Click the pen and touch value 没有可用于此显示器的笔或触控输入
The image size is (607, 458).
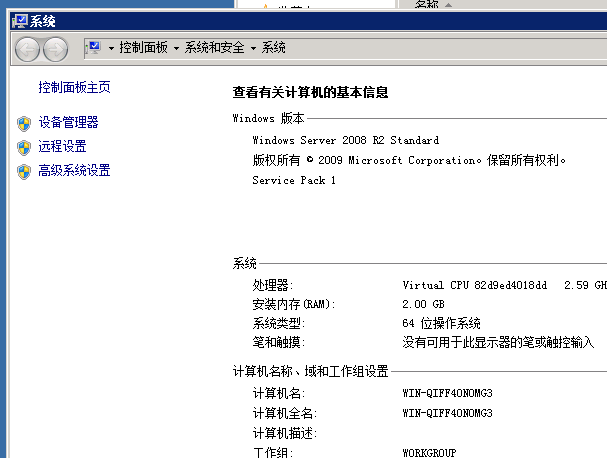tap(498, 342)
